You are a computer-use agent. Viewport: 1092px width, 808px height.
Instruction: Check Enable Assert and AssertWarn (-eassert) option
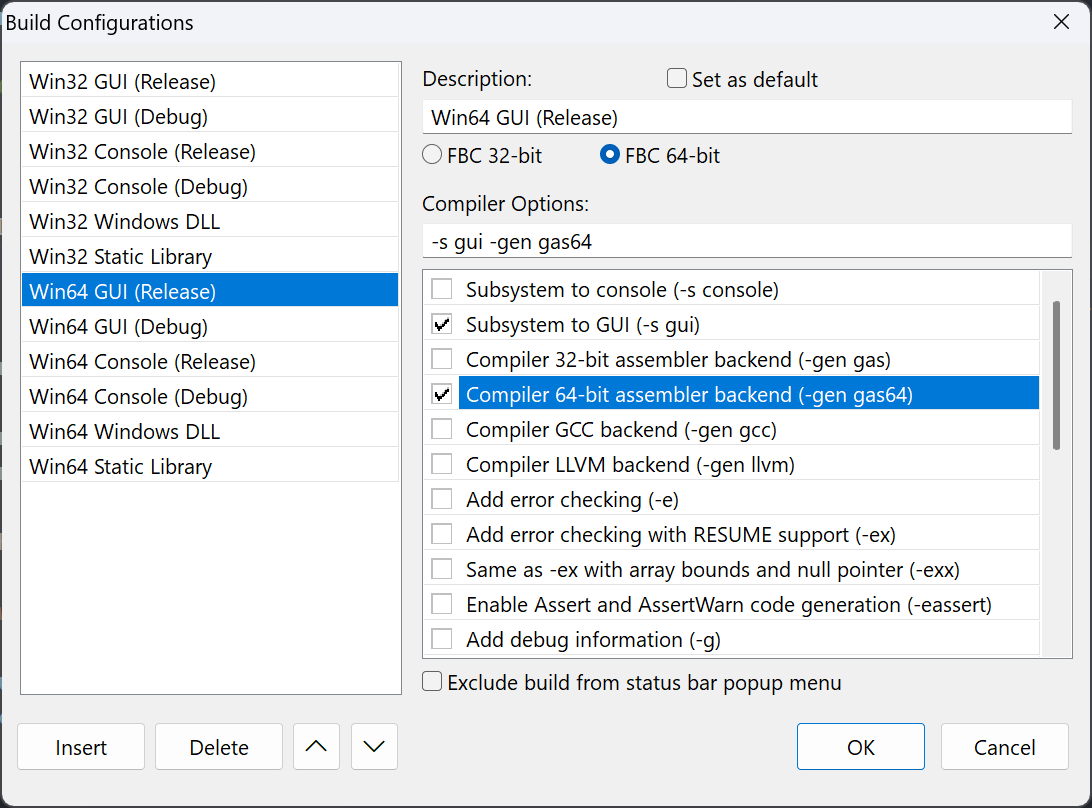(442, 604)
